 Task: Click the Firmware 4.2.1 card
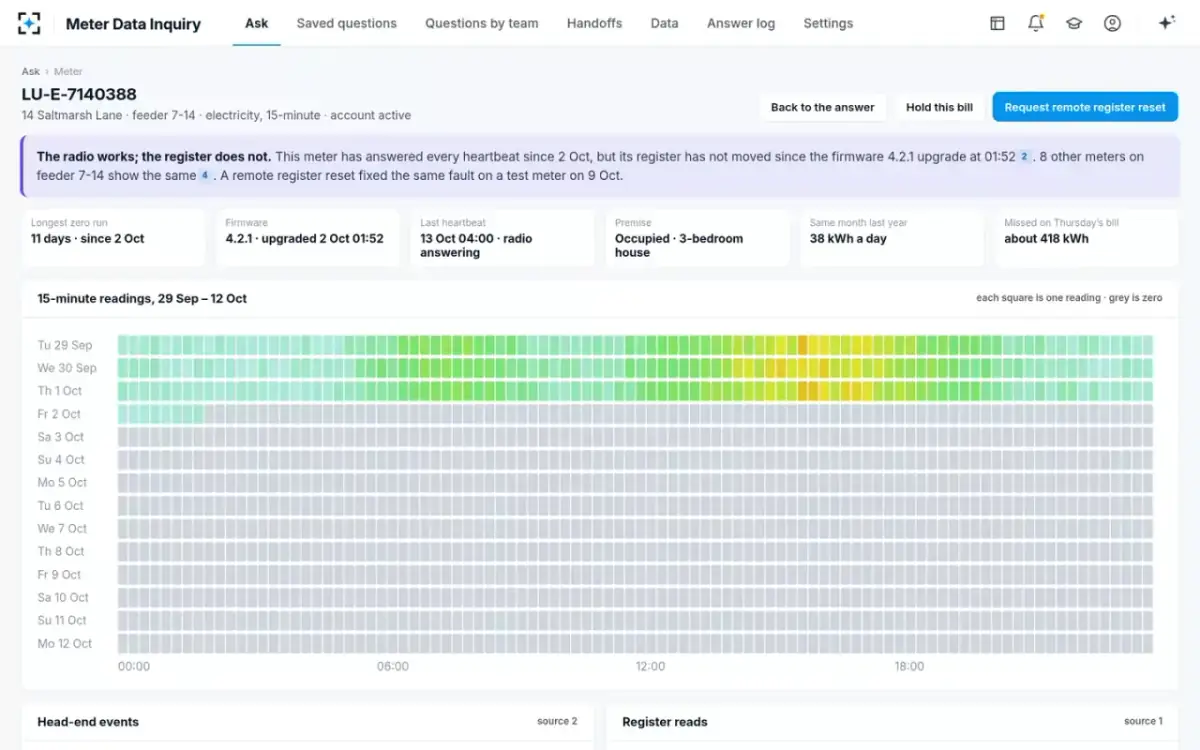(x=308, y=238)
